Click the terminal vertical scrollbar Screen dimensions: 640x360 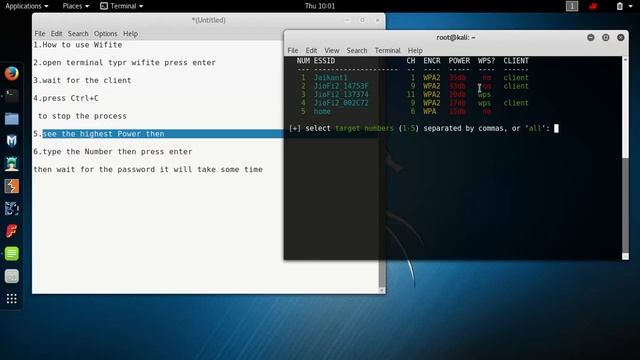pos(625,158)
